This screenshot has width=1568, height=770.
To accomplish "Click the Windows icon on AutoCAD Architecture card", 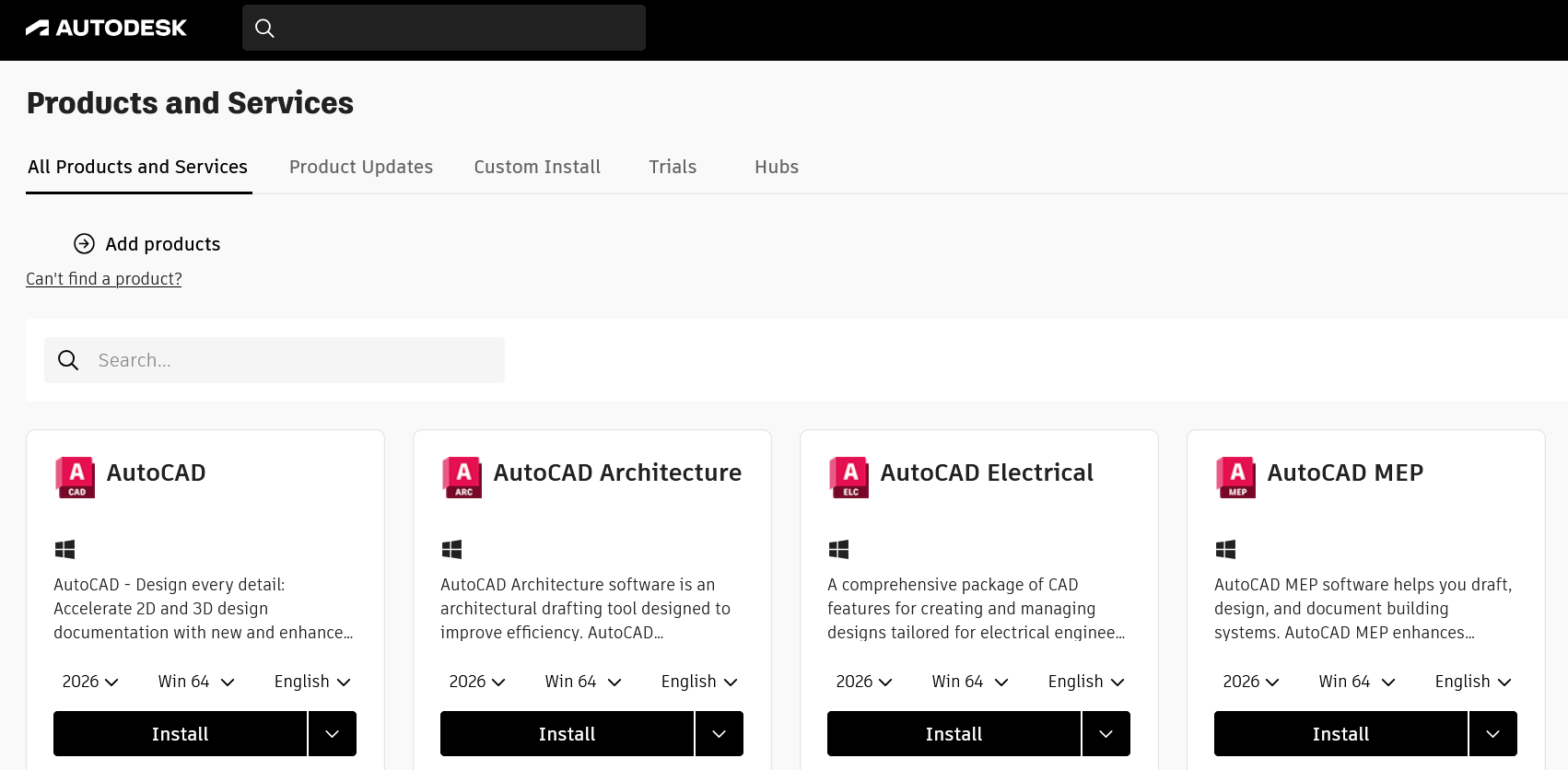I will (x=451, y=550).
